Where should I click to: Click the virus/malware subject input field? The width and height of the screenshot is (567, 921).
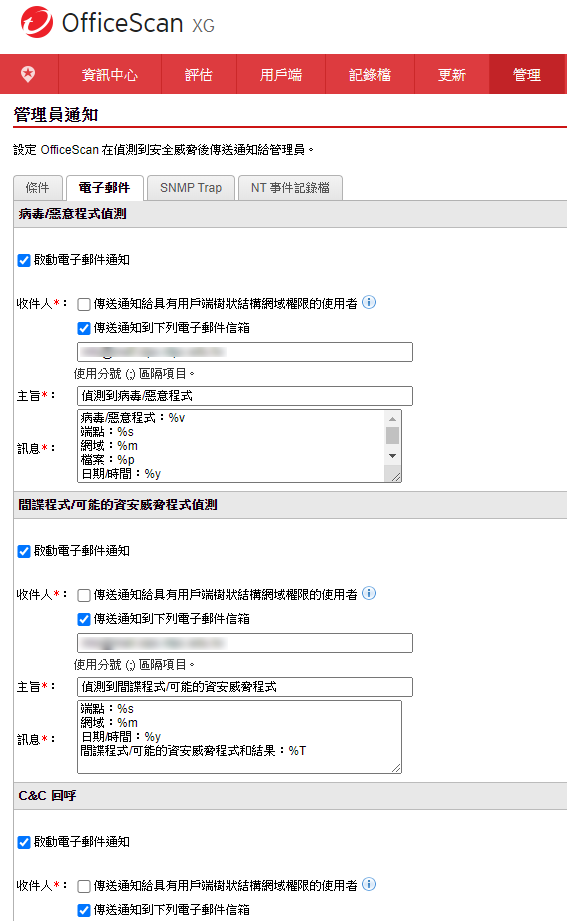click(x=245, y=396)
